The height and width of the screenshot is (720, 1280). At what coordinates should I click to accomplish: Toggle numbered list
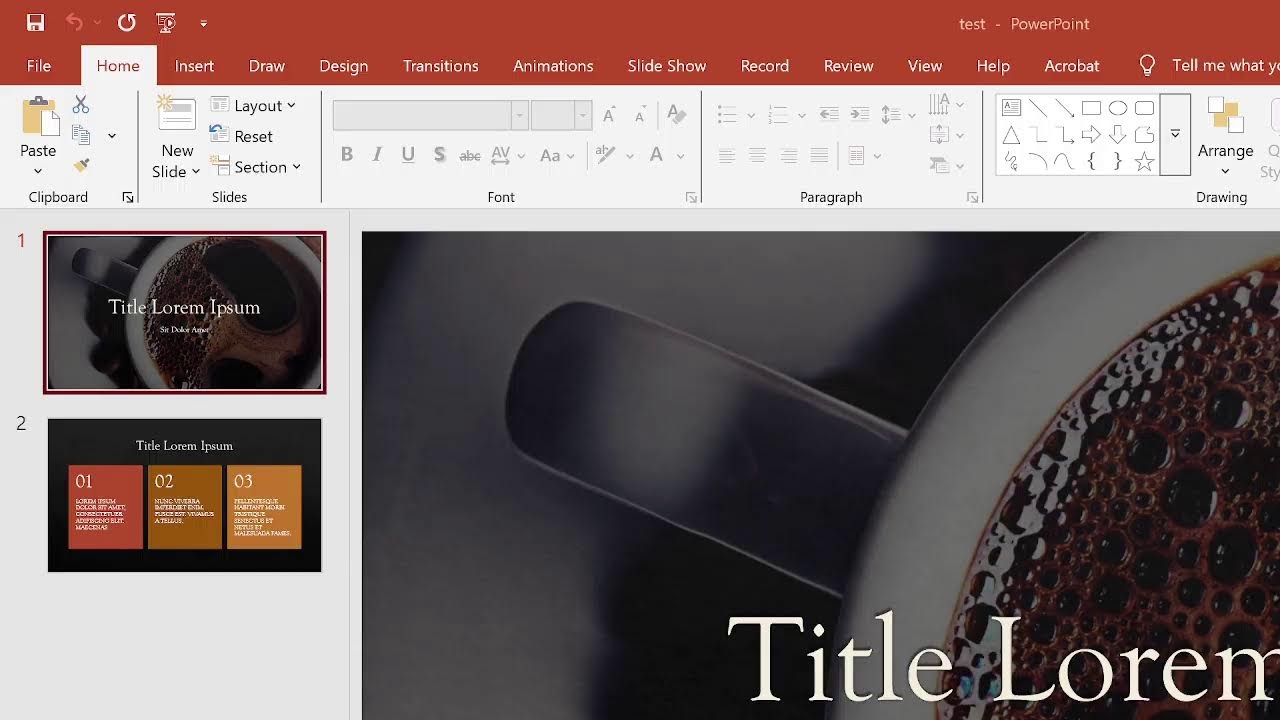[x=778, y=115]
